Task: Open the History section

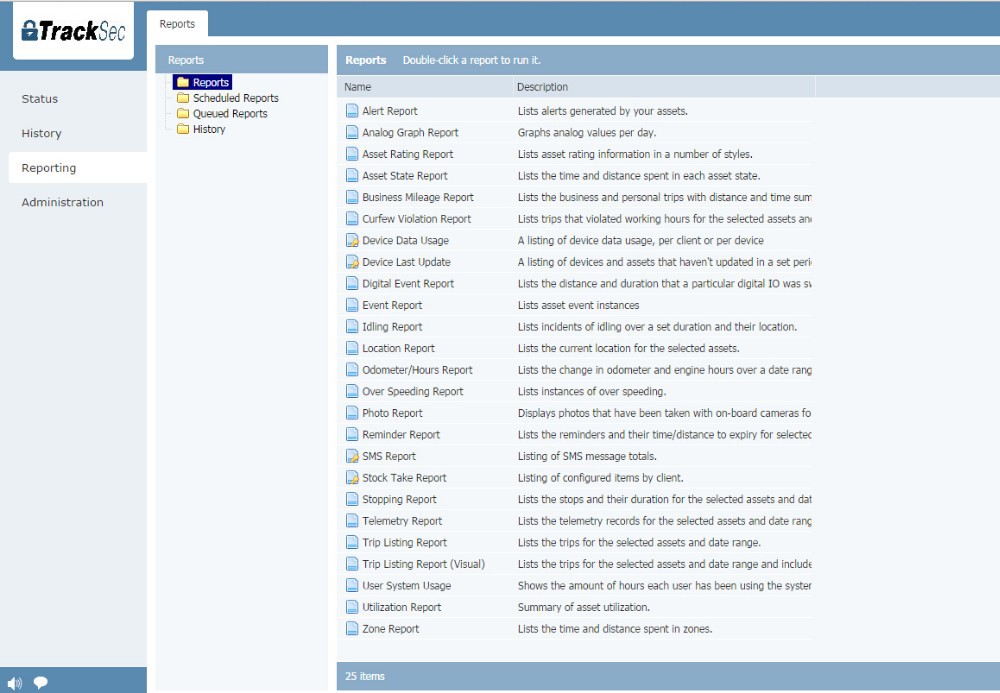Action: pyautogui.click(x=41, y=133)
